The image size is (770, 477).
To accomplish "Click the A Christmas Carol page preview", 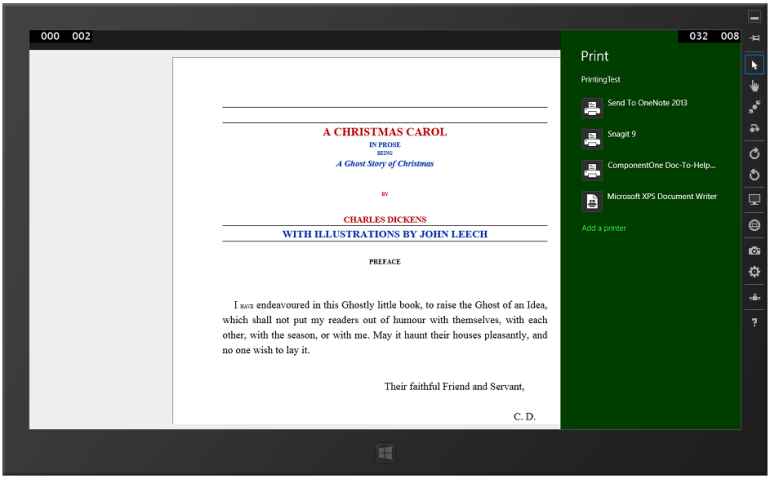I will (x=366, y=241).
